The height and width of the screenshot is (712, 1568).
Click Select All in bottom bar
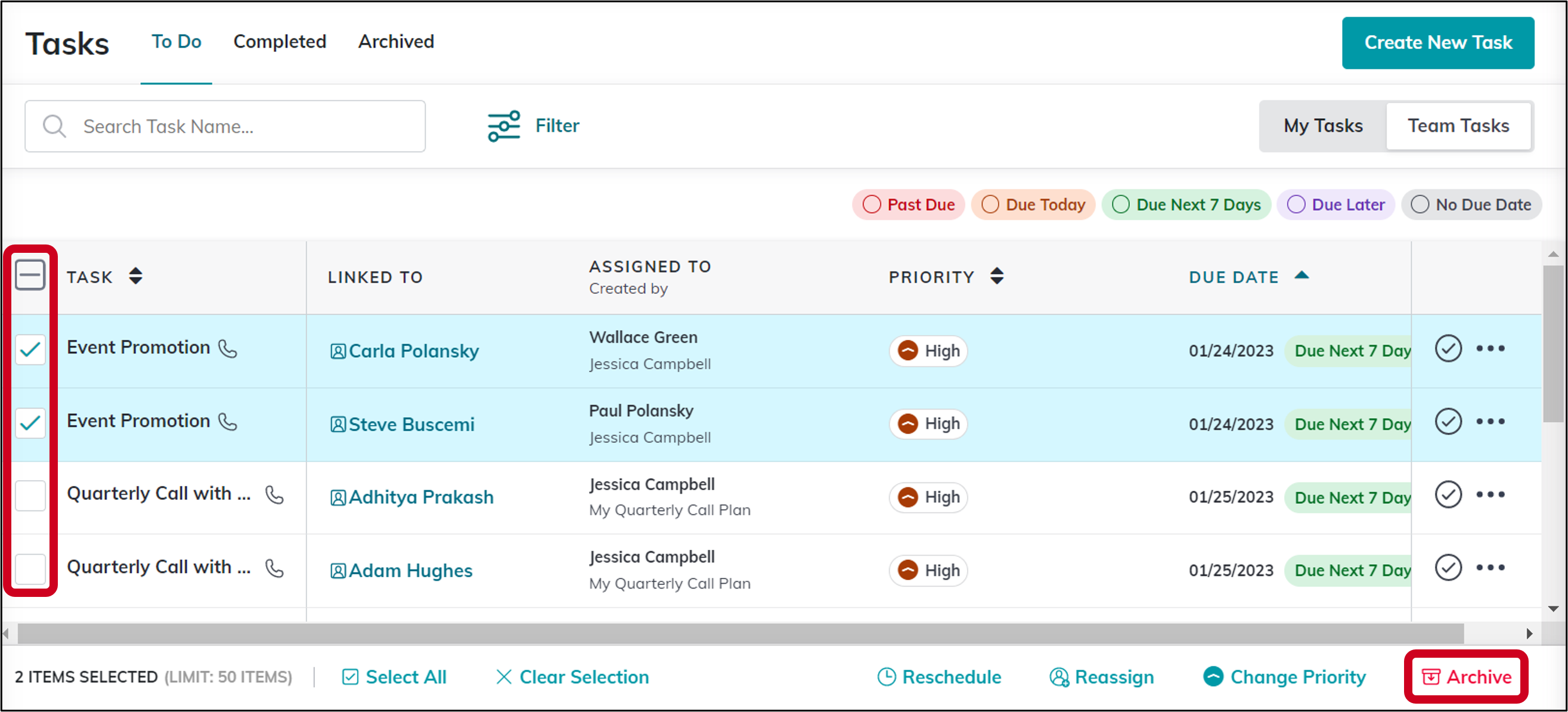395,677
